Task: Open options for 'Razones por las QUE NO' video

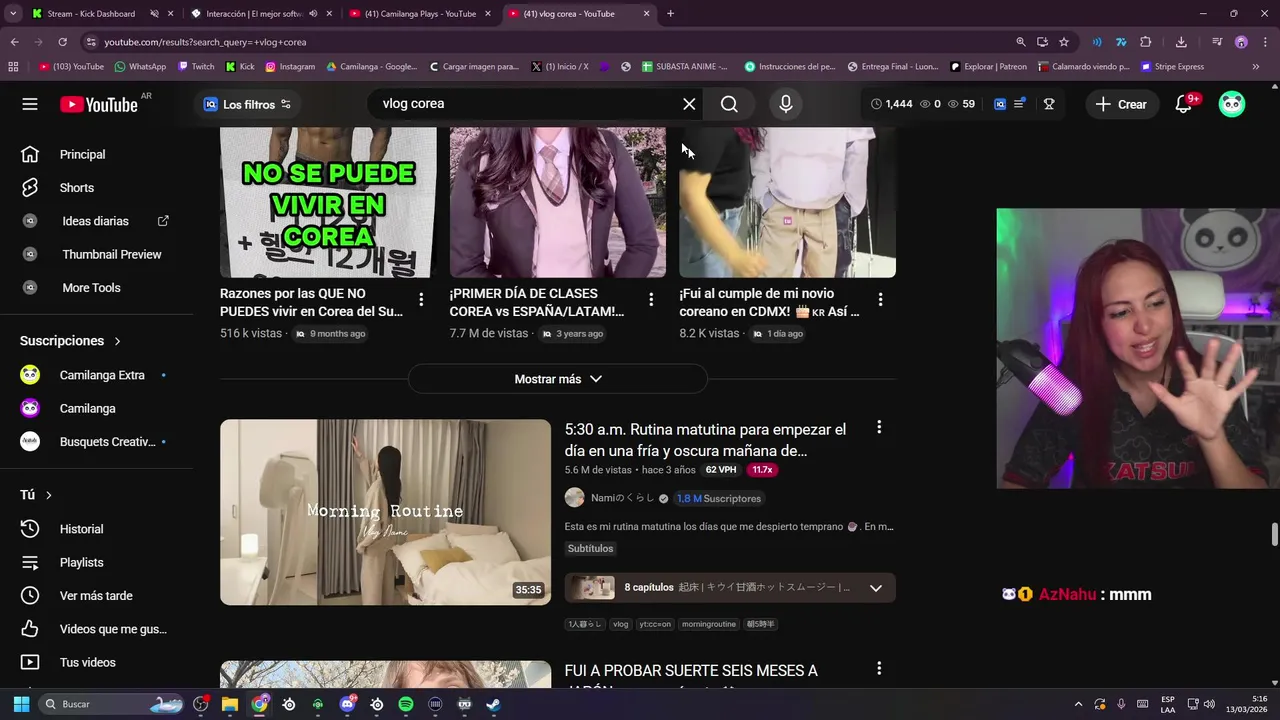Action: coord(421,299)
